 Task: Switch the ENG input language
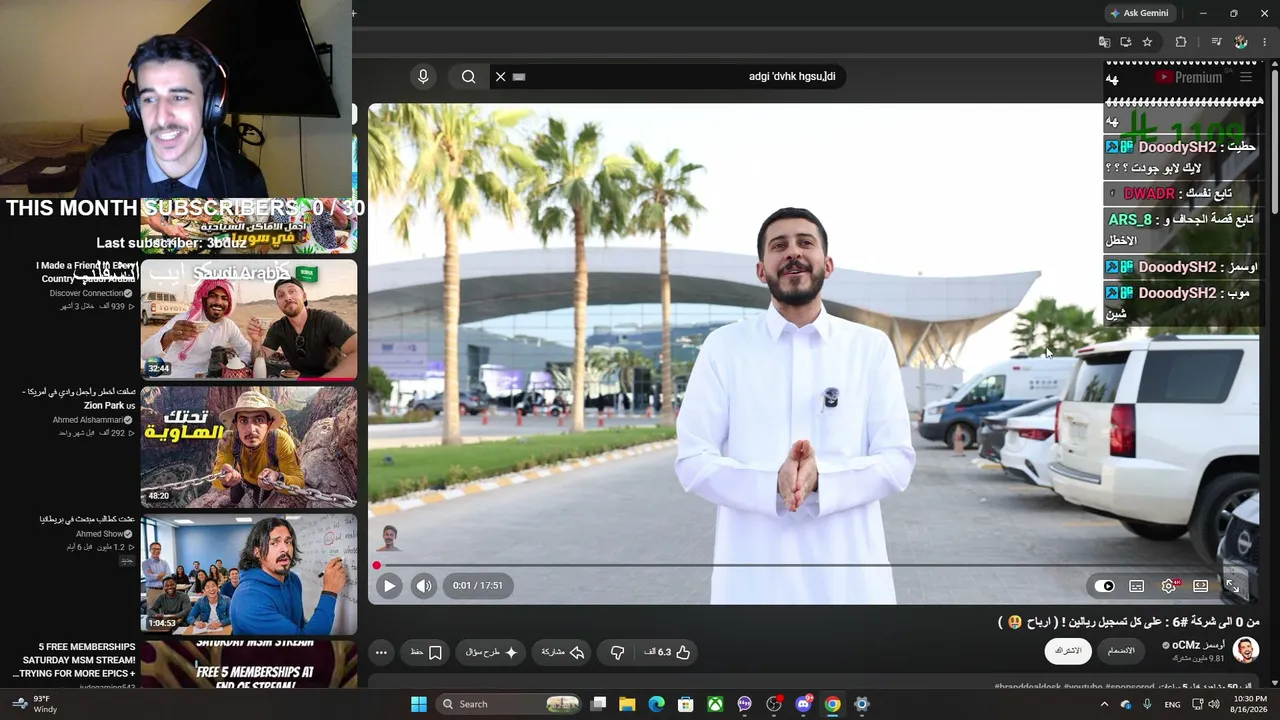click(1172, 704)
